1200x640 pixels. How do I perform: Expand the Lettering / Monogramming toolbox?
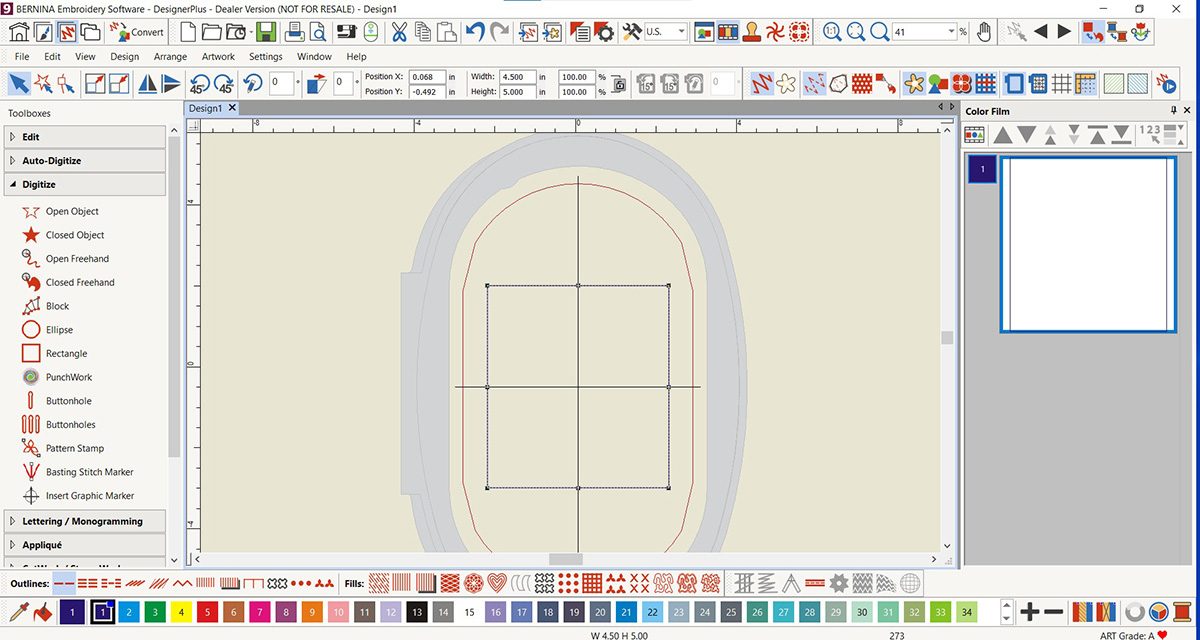[x=84, y=521]
